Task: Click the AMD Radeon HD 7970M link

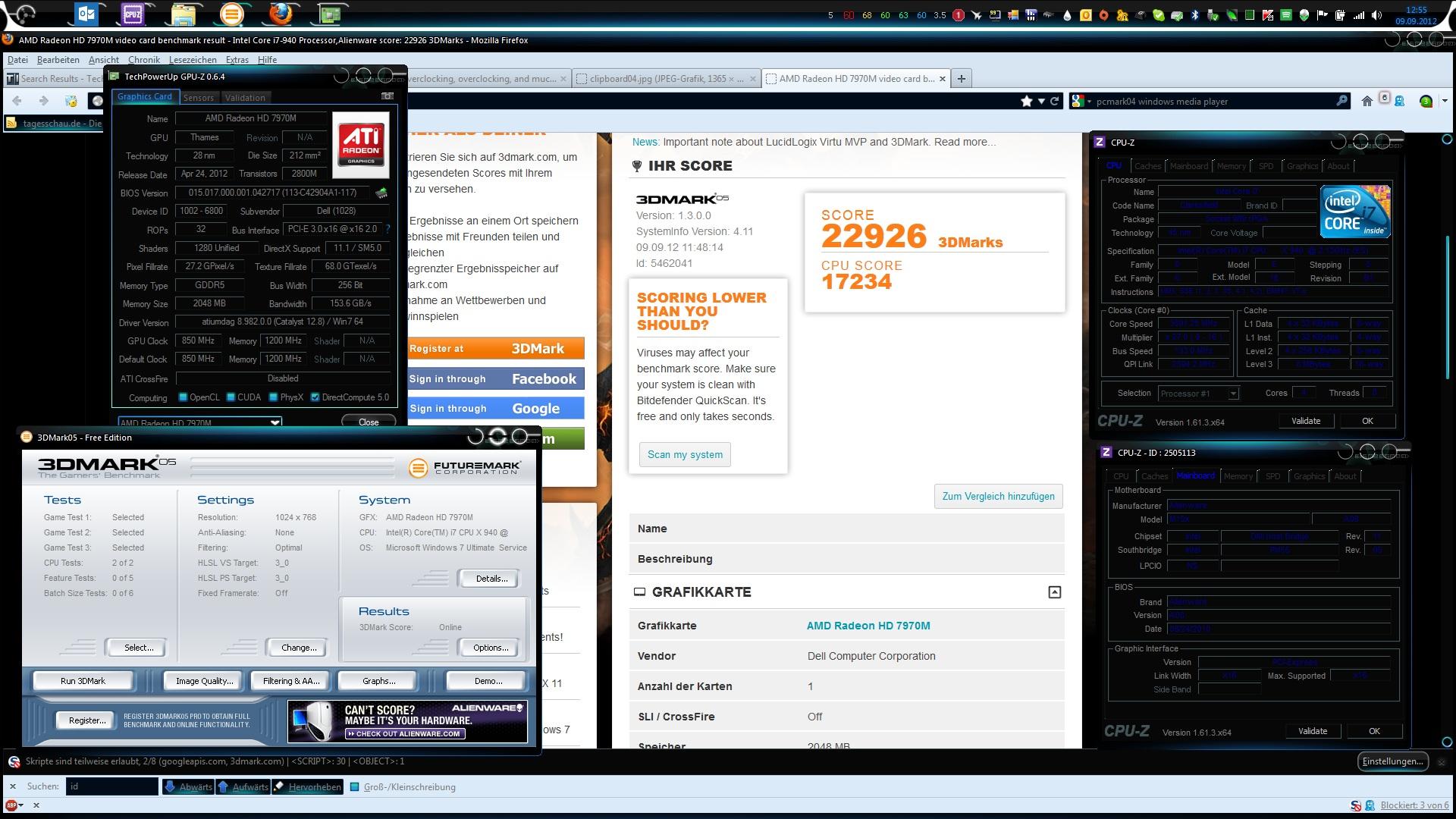Action: (x=868, y=626)
